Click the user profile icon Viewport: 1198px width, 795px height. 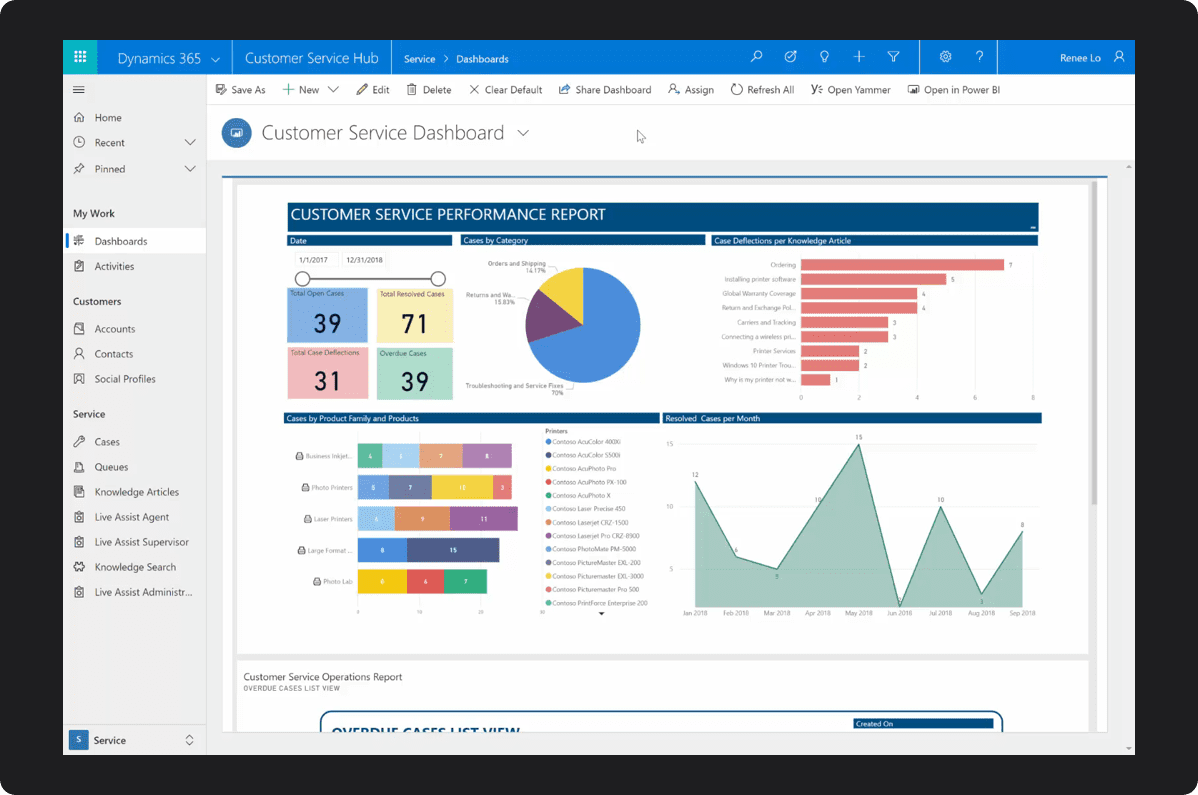[1119, 57]
